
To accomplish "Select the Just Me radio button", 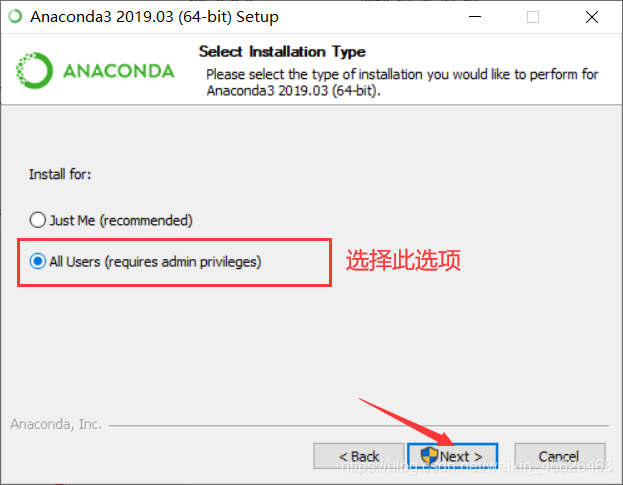I will [x=38, y=220].
